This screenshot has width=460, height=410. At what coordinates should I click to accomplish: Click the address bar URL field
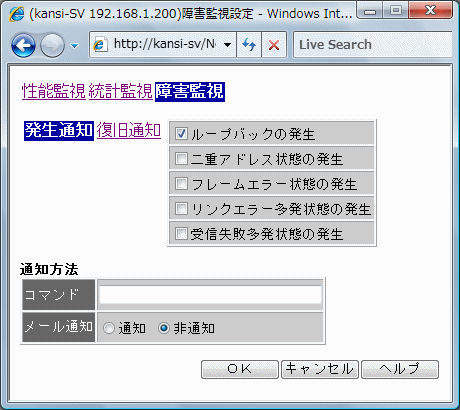coord(164,44)
